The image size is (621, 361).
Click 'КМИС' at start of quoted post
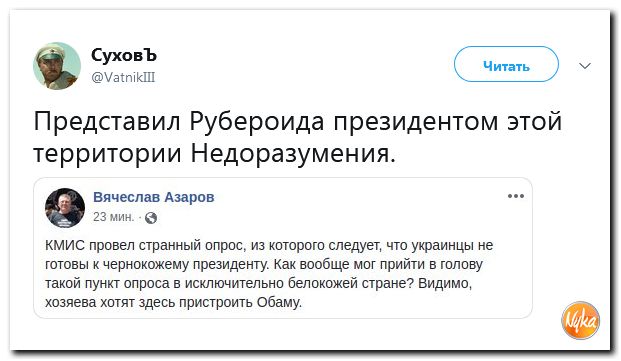click(x=65, y=245)
